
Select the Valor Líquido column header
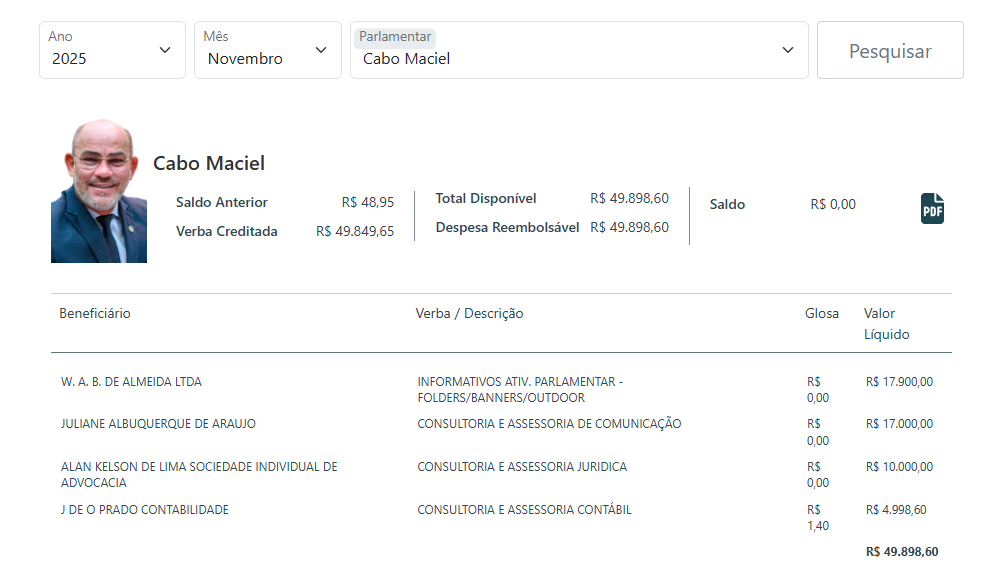pos(886,323)
